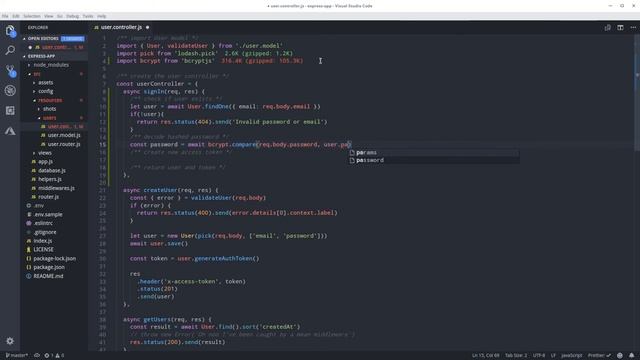Choose 'params' from the autocomplete list
The width and height of the screenshot is (640, 360).
433,153
